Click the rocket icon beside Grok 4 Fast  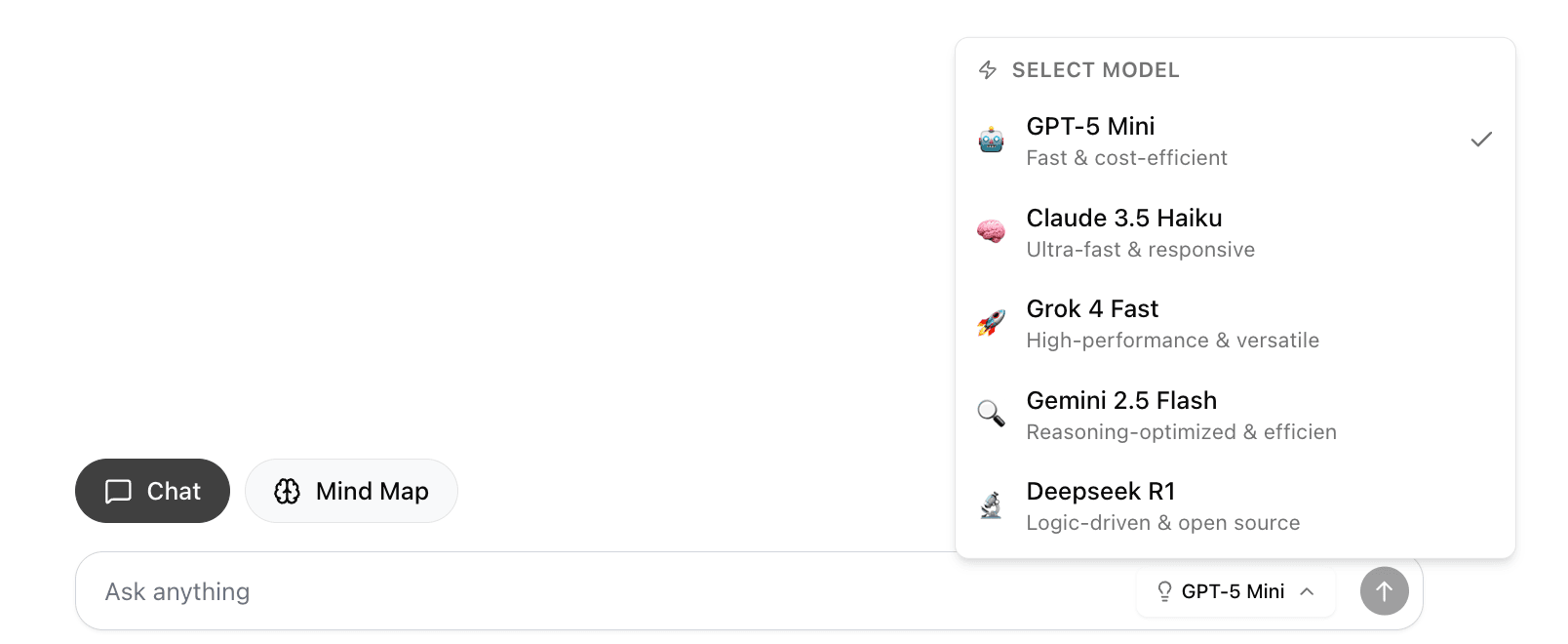[x=991, y=323]
